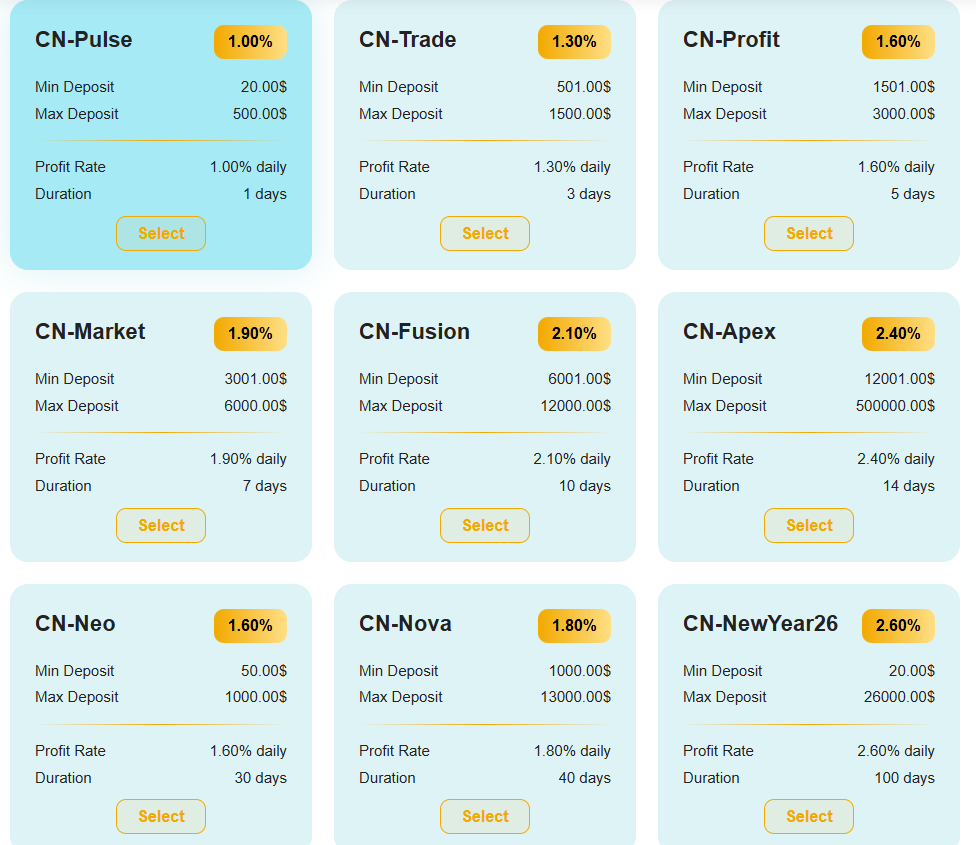Click the 2.40% badge on CN-Apex
Image resolution: width=976 pixels, height=845 pixels.
[x=898, y=334]
